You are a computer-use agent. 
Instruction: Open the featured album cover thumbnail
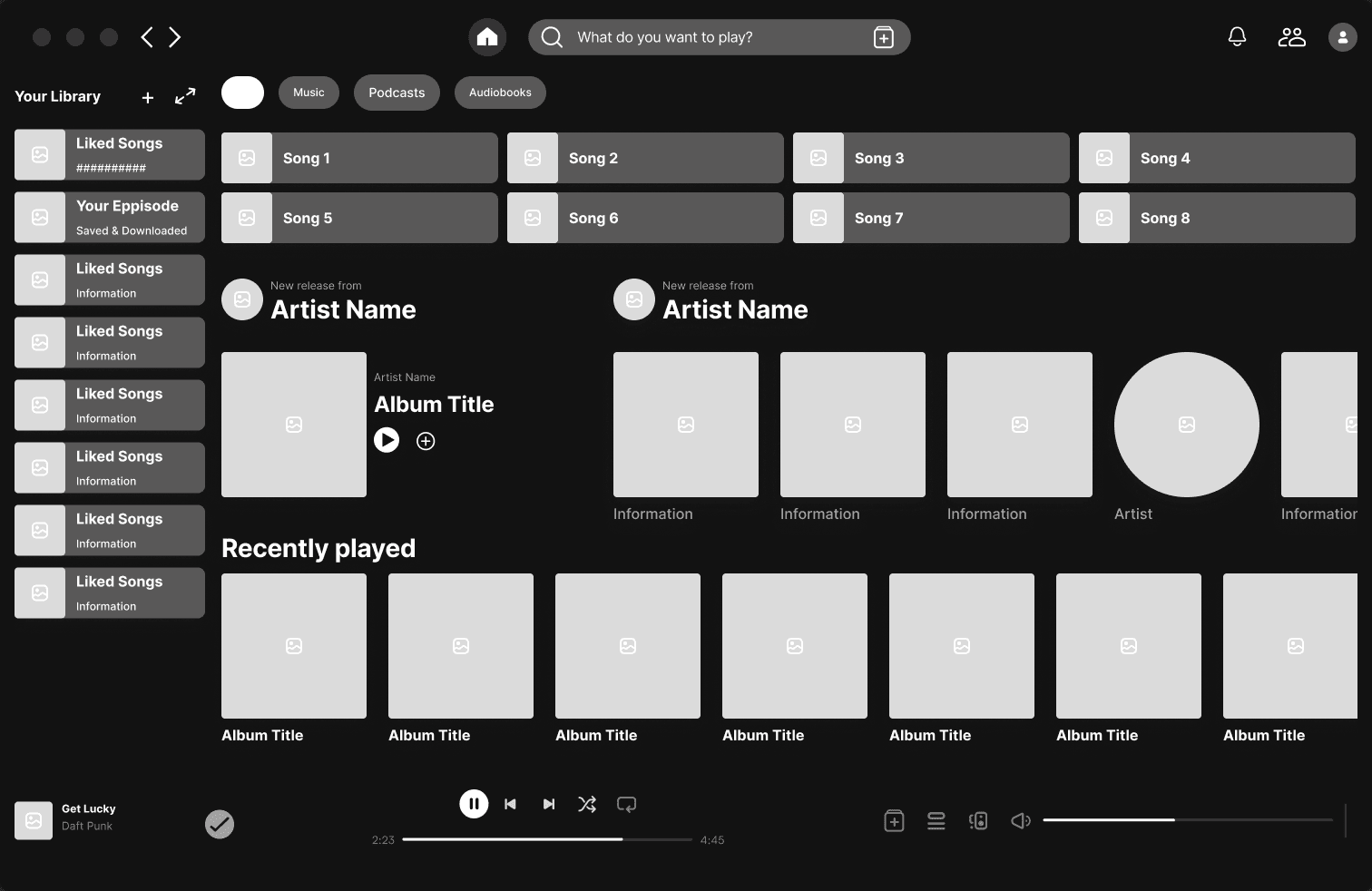coord(294,425)
